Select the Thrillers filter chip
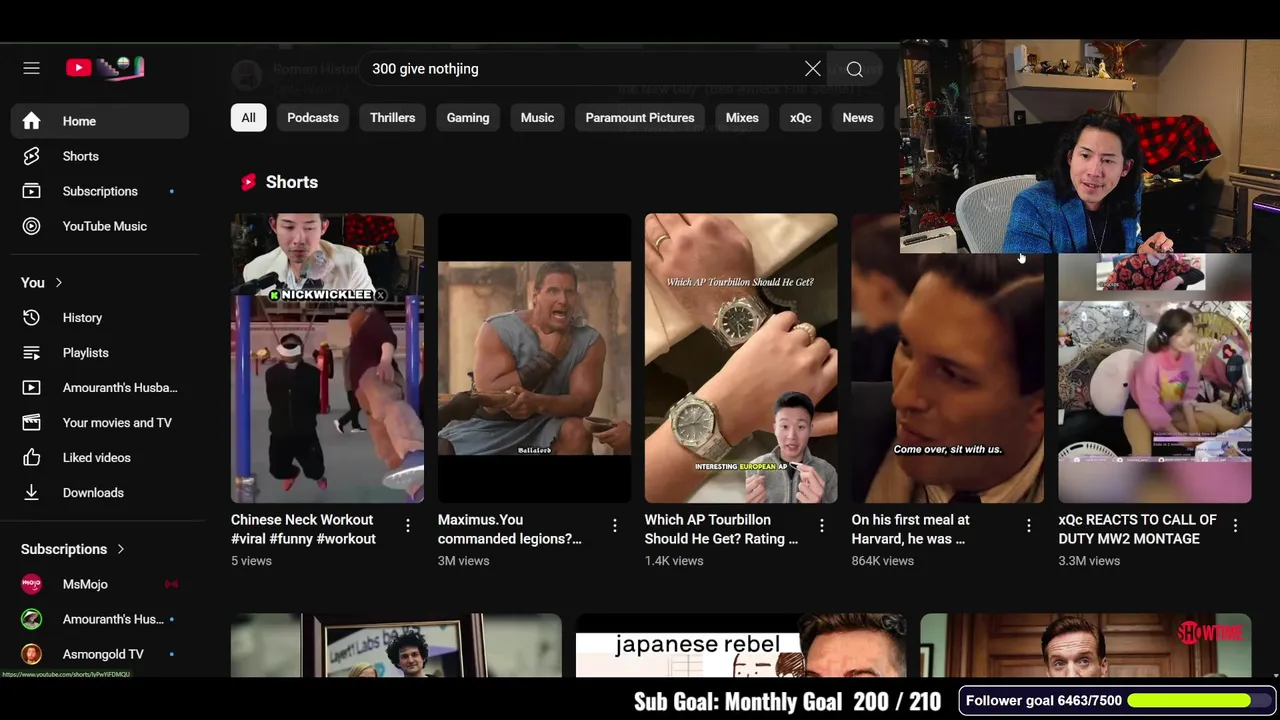1280x720 pixels. coord(393,118)
